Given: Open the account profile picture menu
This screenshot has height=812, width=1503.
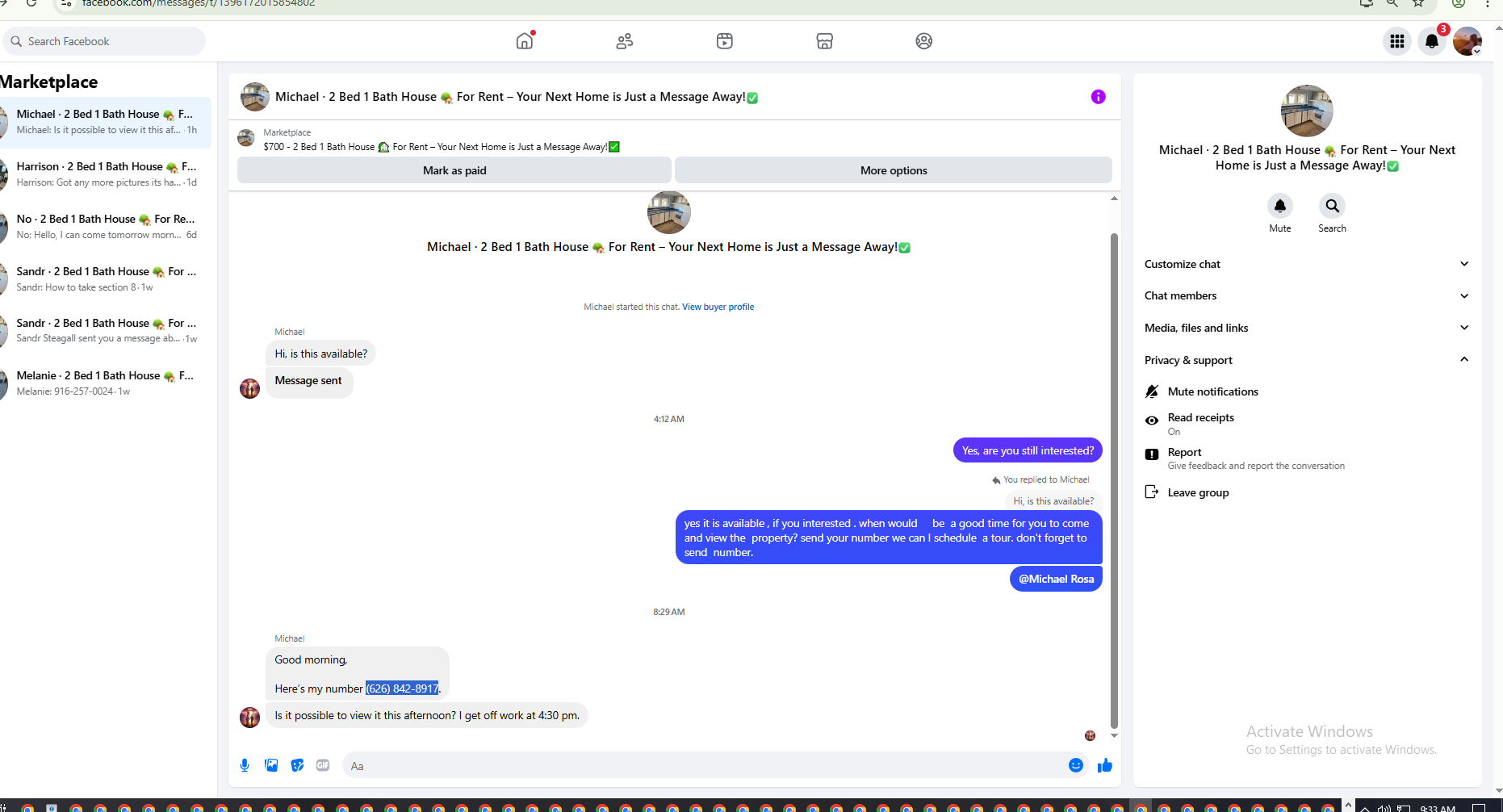Looking at the screenshot, I should [x=1467, y=41].
